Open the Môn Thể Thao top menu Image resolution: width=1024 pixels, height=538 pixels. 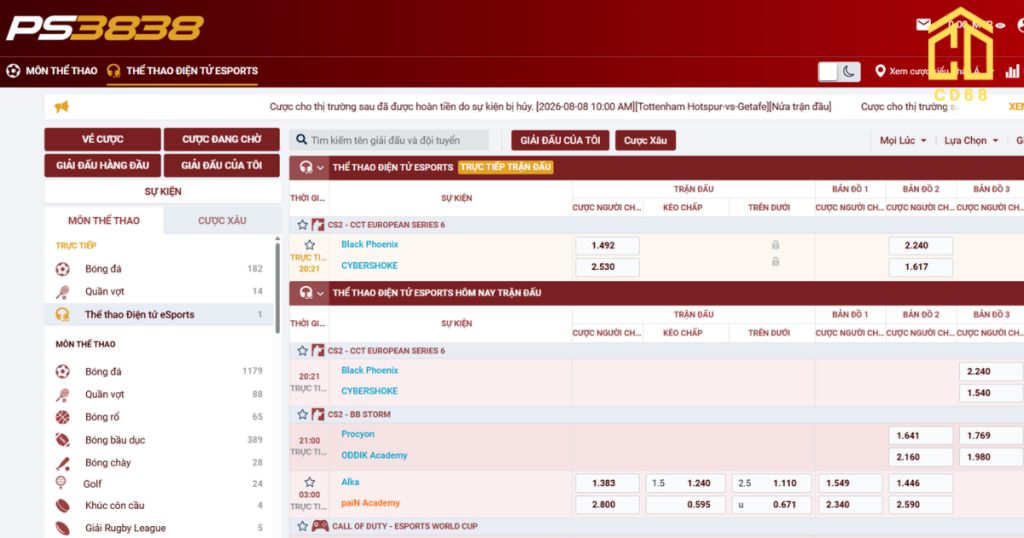[52, 71]
